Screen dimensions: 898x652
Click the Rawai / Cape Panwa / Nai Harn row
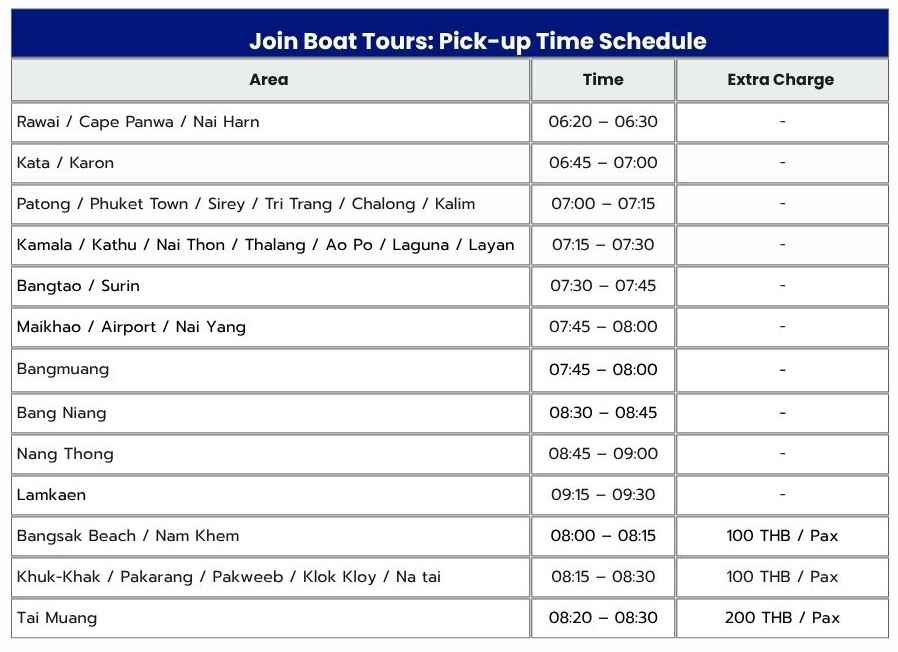point(138,122)
